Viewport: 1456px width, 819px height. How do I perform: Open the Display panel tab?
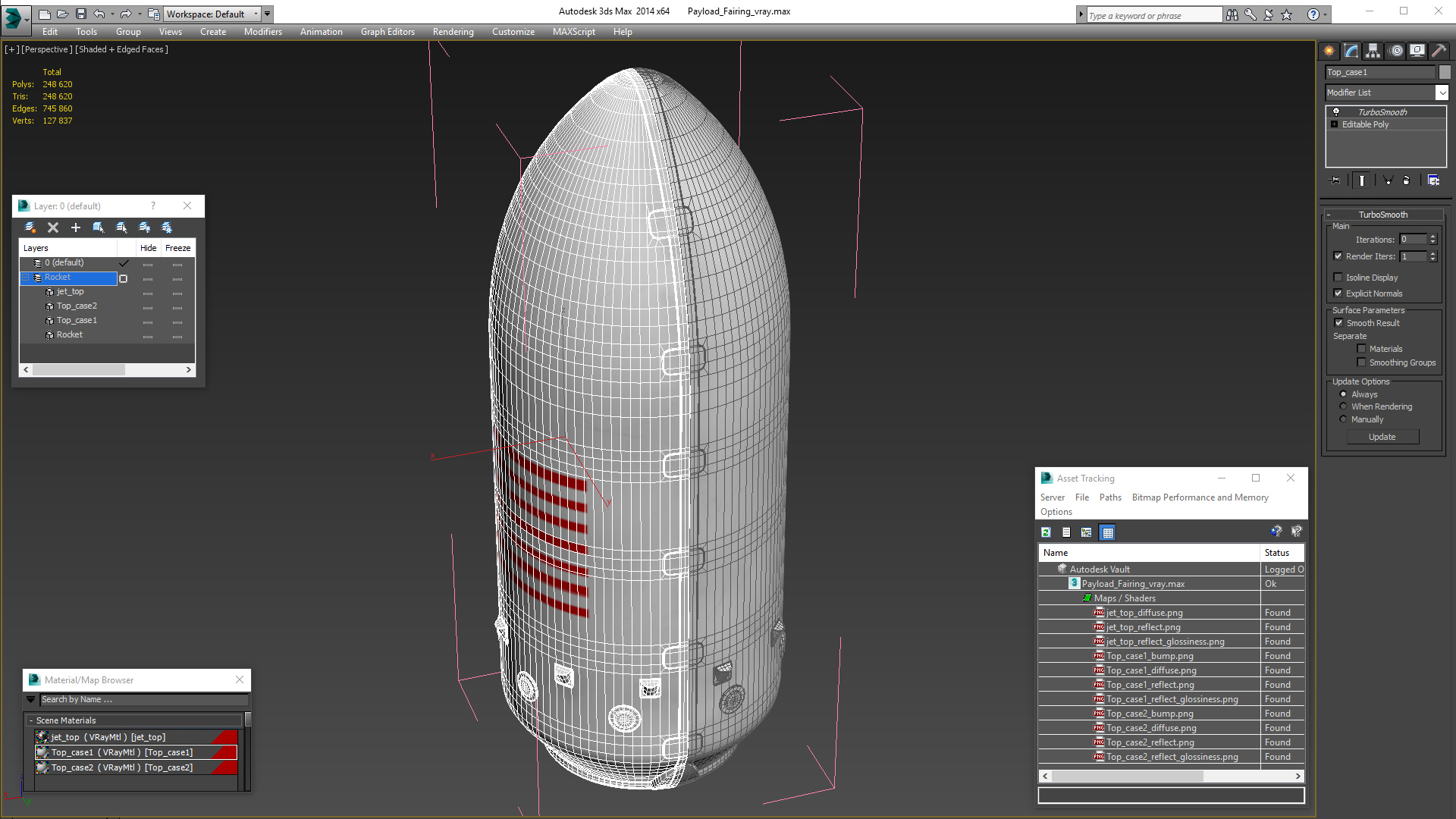pyautogui.click(x=1417, y=51)
